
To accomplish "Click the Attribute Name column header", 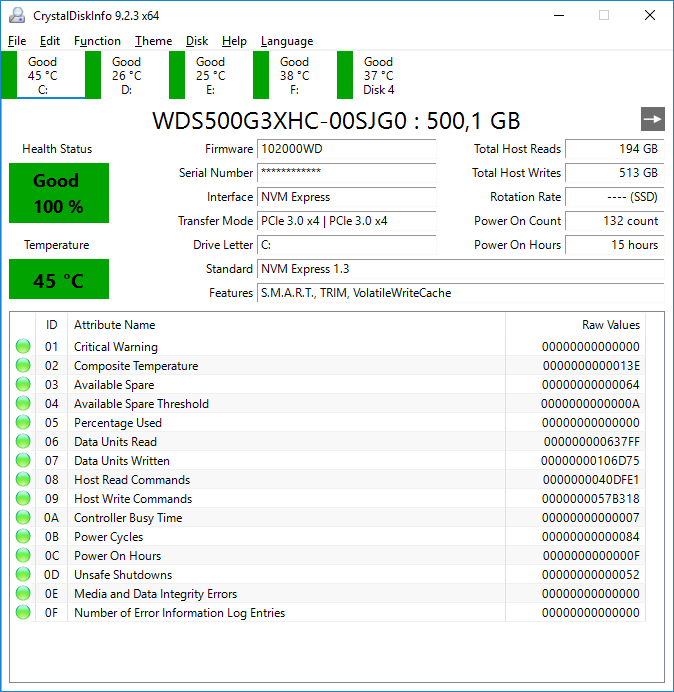I will click(286, 325).
